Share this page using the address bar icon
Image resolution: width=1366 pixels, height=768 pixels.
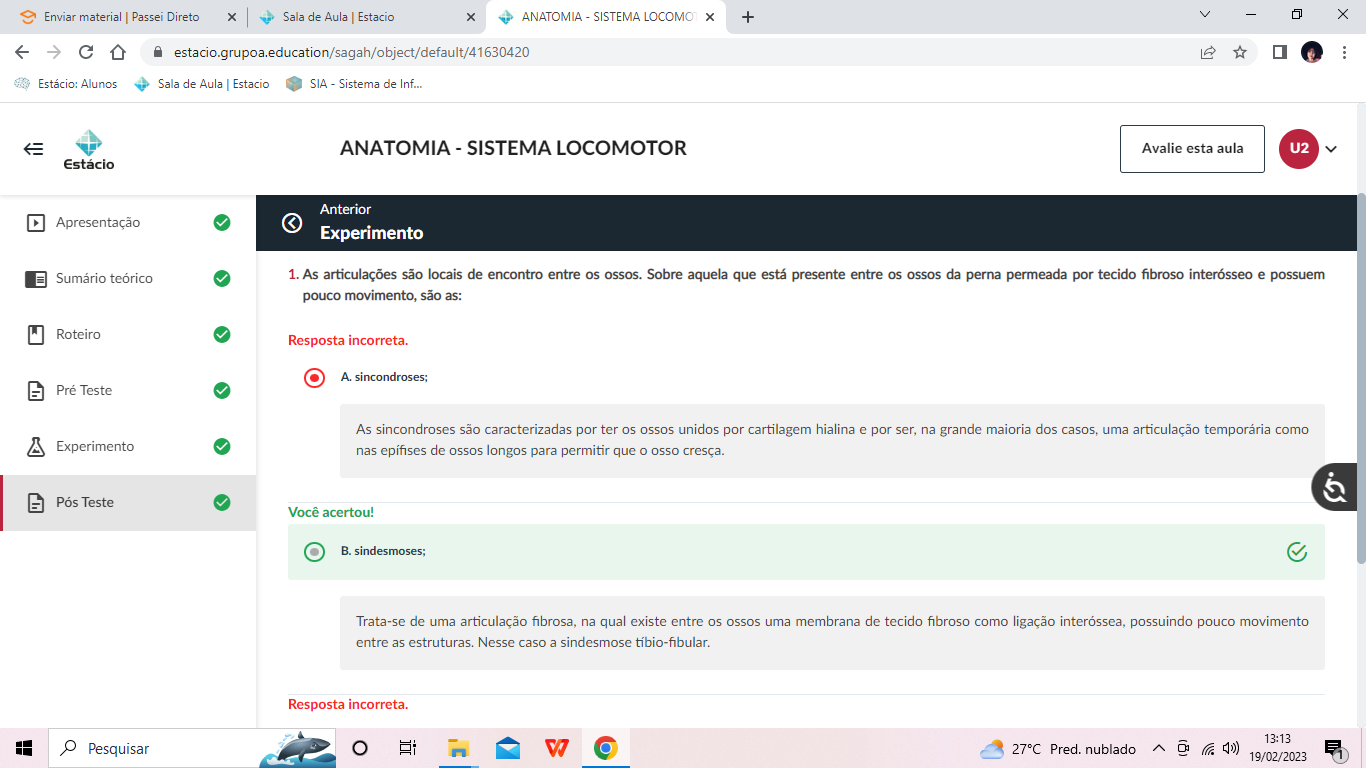pos(1208,52)
